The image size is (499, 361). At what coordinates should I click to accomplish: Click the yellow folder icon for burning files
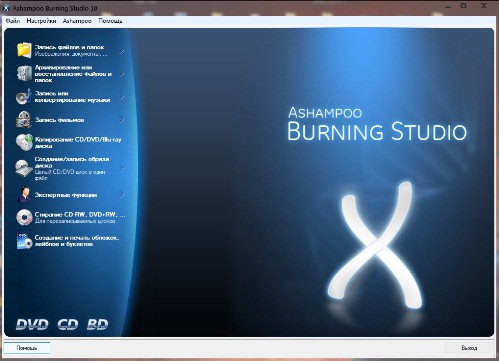click(x=24, y=50)
